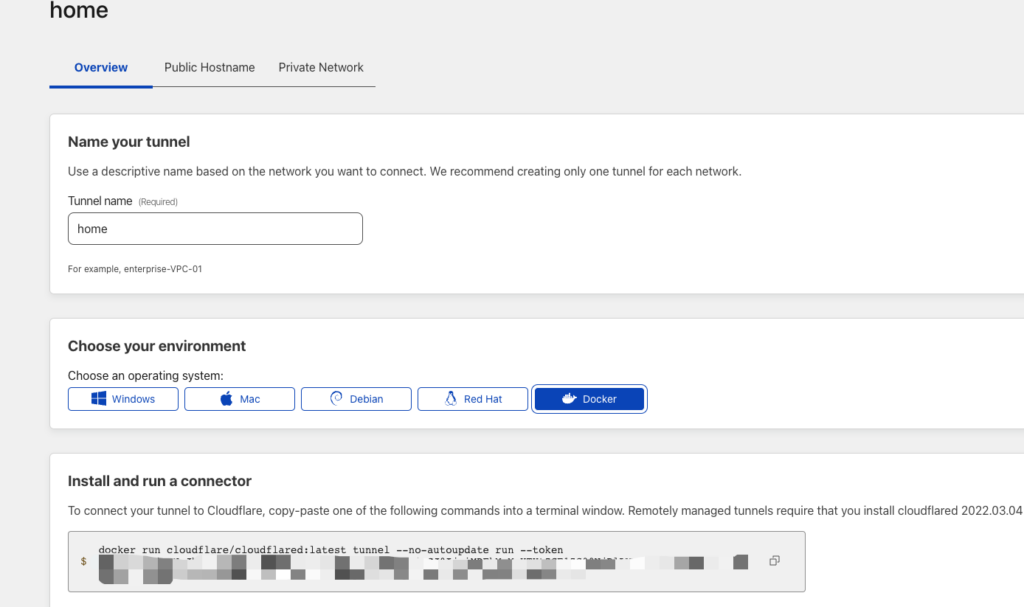Go to the Private Network tab
Image resolution: width=1024 pixels, height=607 pixels.
(x=321, y=68)
